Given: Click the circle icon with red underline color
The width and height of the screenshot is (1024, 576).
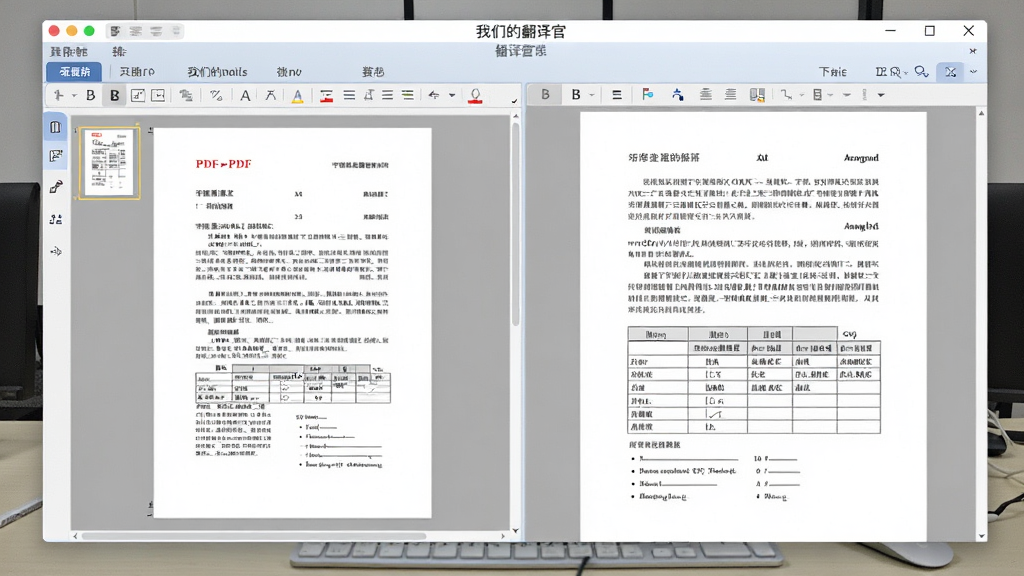Looking at the screenshot, I should point(475,95).
